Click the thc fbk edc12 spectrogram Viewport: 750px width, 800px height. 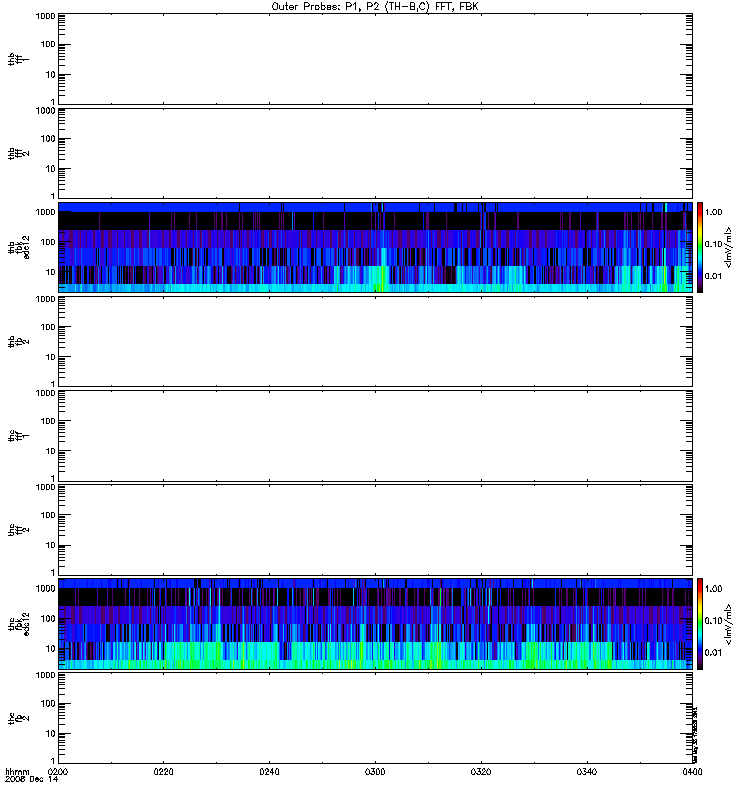[x=375, y=624]
